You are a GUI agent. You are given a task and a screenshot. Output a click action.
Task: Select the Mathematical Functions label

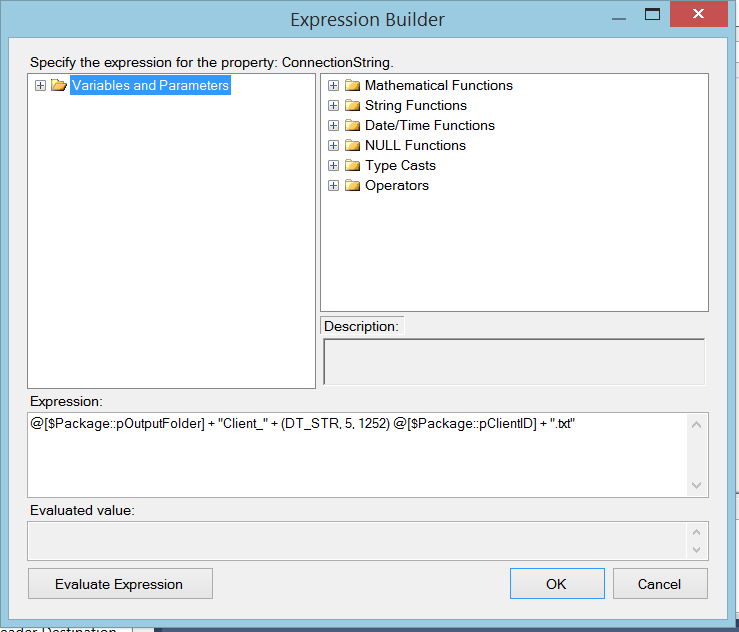[x=439, y=85]
